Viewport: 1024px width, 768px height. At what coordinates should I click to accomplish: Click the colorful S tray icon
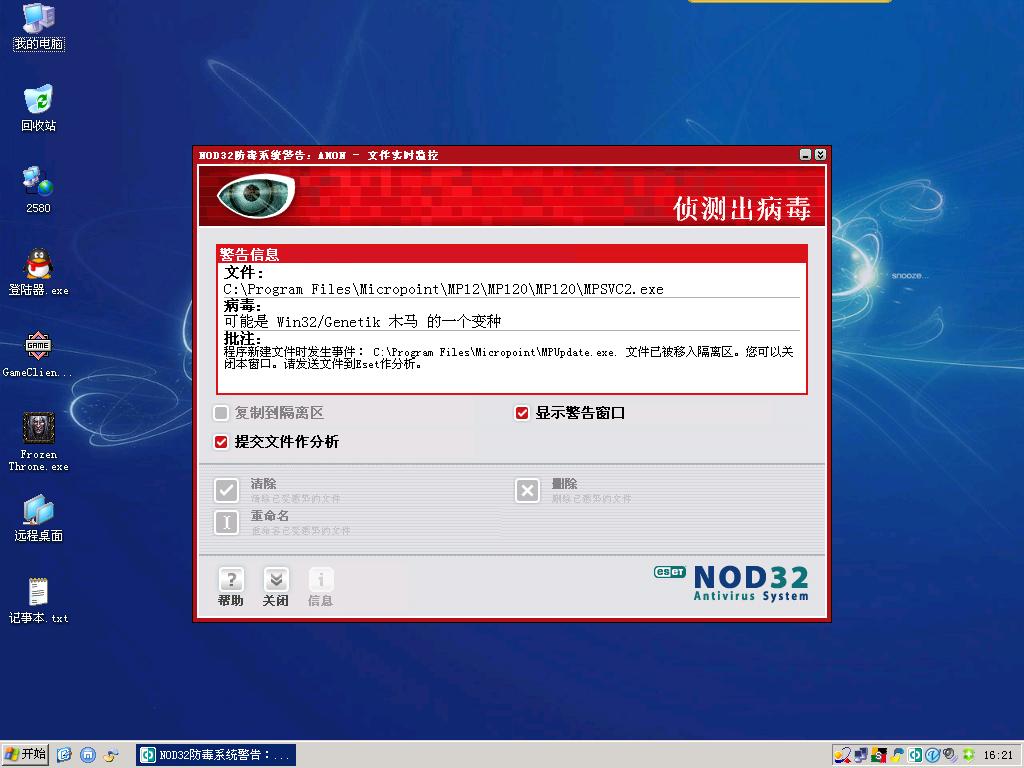point(880,755)
